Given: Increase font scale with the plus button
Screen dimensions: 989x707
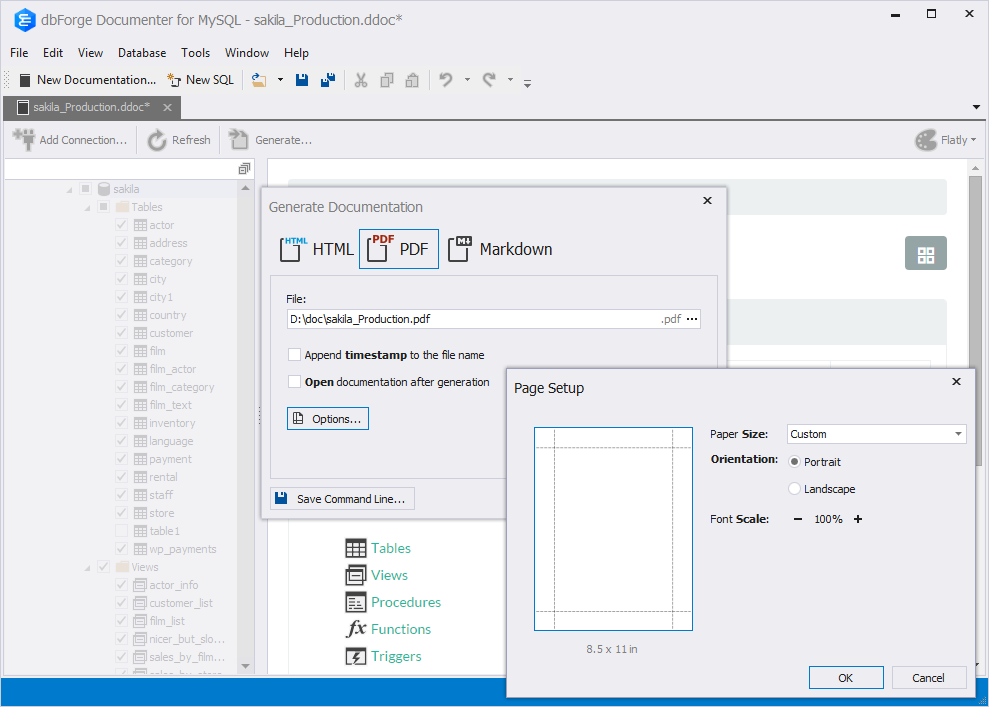Looking at the screenshot, I should (x=858, y=519).
